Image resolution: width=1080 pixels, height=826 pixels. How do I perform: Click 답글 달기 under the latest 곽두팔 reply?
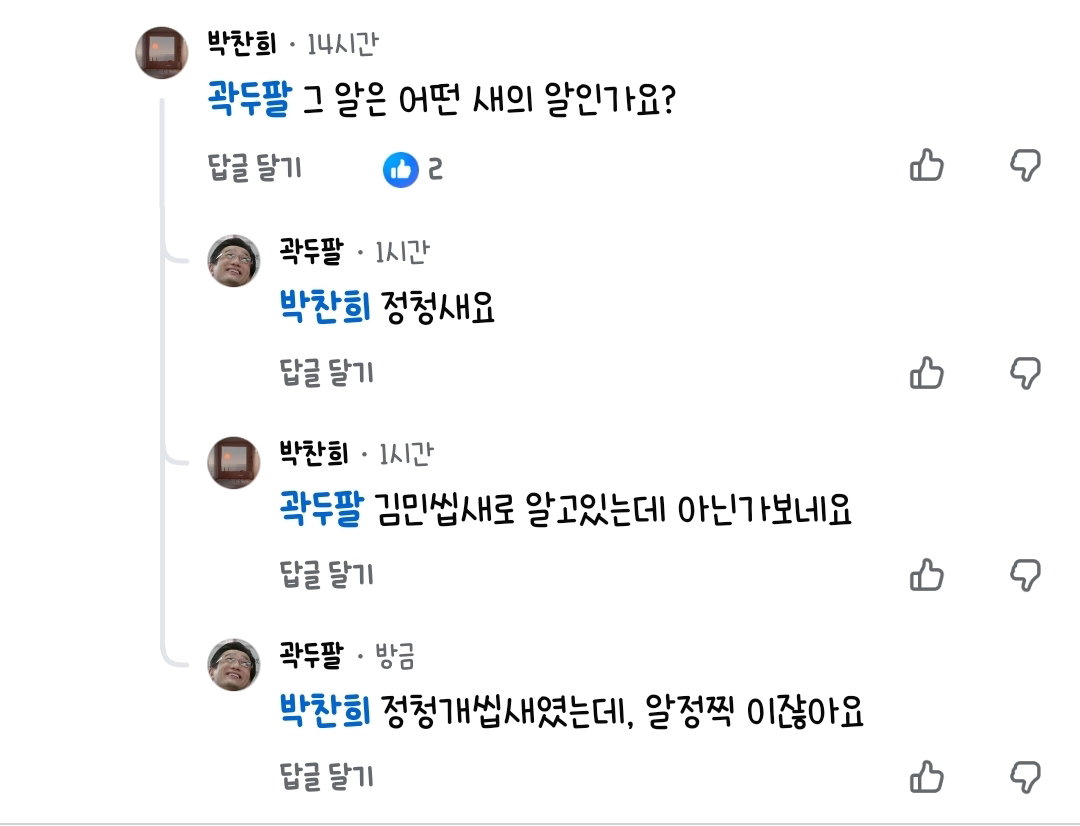(x=326, y=776)
